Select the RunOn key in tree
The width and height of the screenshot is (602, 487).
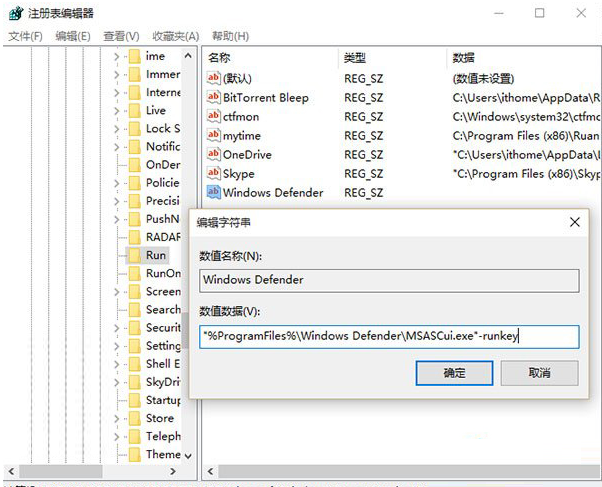(x=163, y=274)
